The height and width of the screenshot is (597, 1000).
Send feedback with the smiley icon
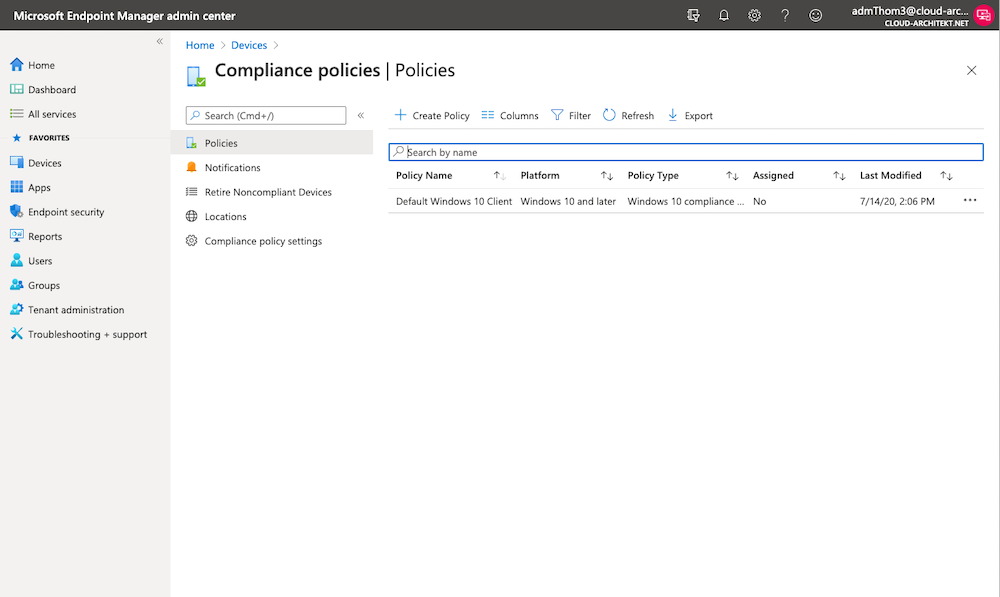point(816,15)
